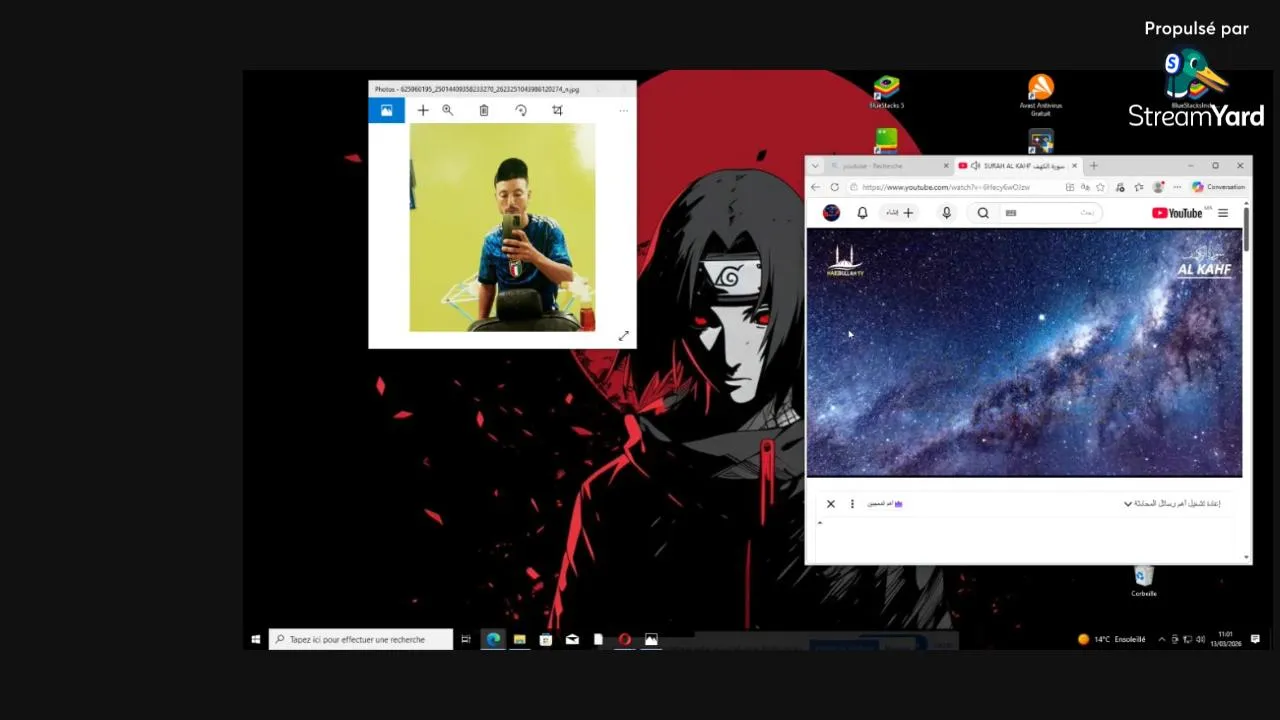Screen dimensions: 1280x720
Task: Rotate the photo in Photos
Action: (x=521, y=110)
